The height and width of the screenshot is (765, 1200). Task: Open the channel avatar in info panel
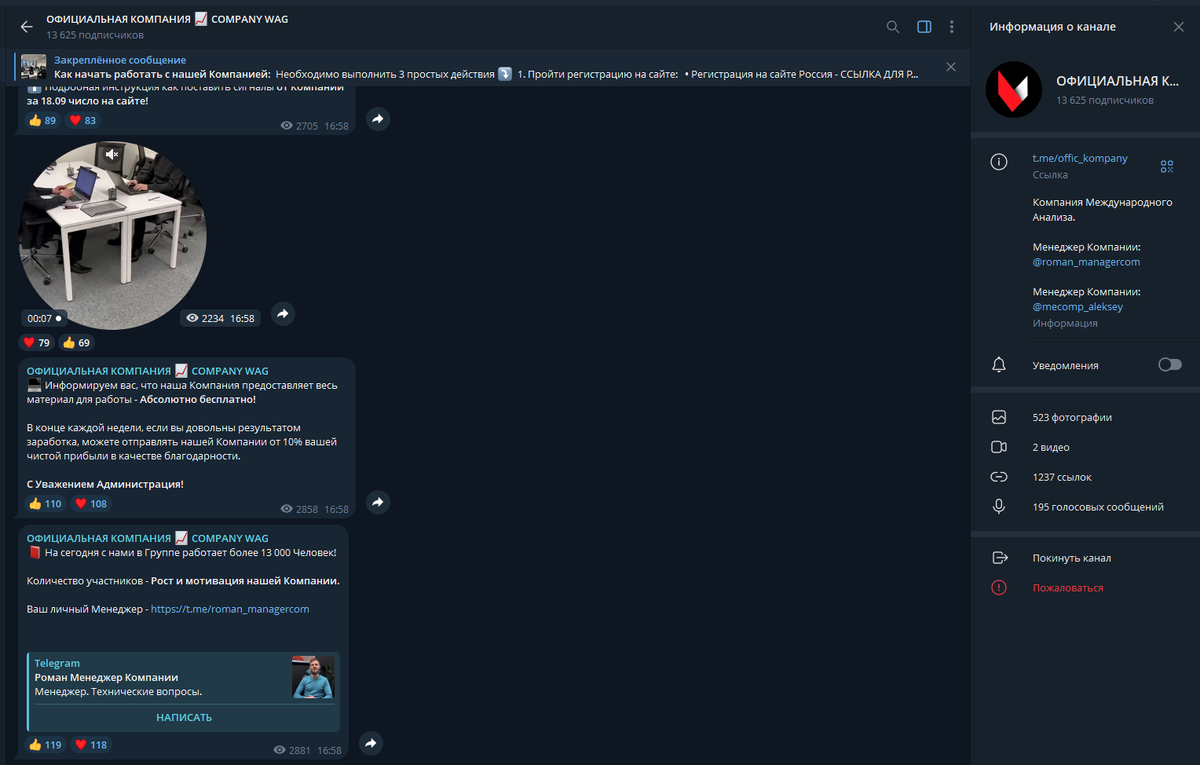pos(1014,90)
